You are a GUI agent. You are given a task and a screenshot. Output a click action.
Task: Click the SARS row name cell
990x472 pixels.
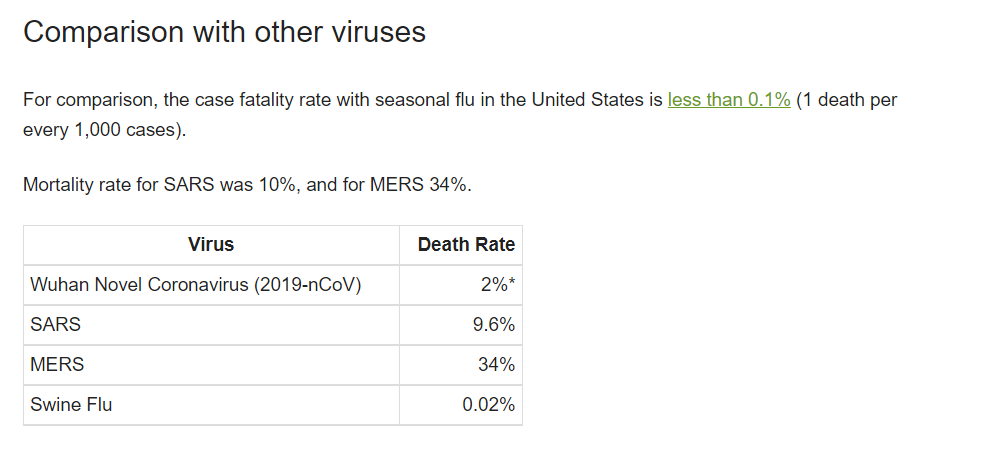(x=212, y=325)
